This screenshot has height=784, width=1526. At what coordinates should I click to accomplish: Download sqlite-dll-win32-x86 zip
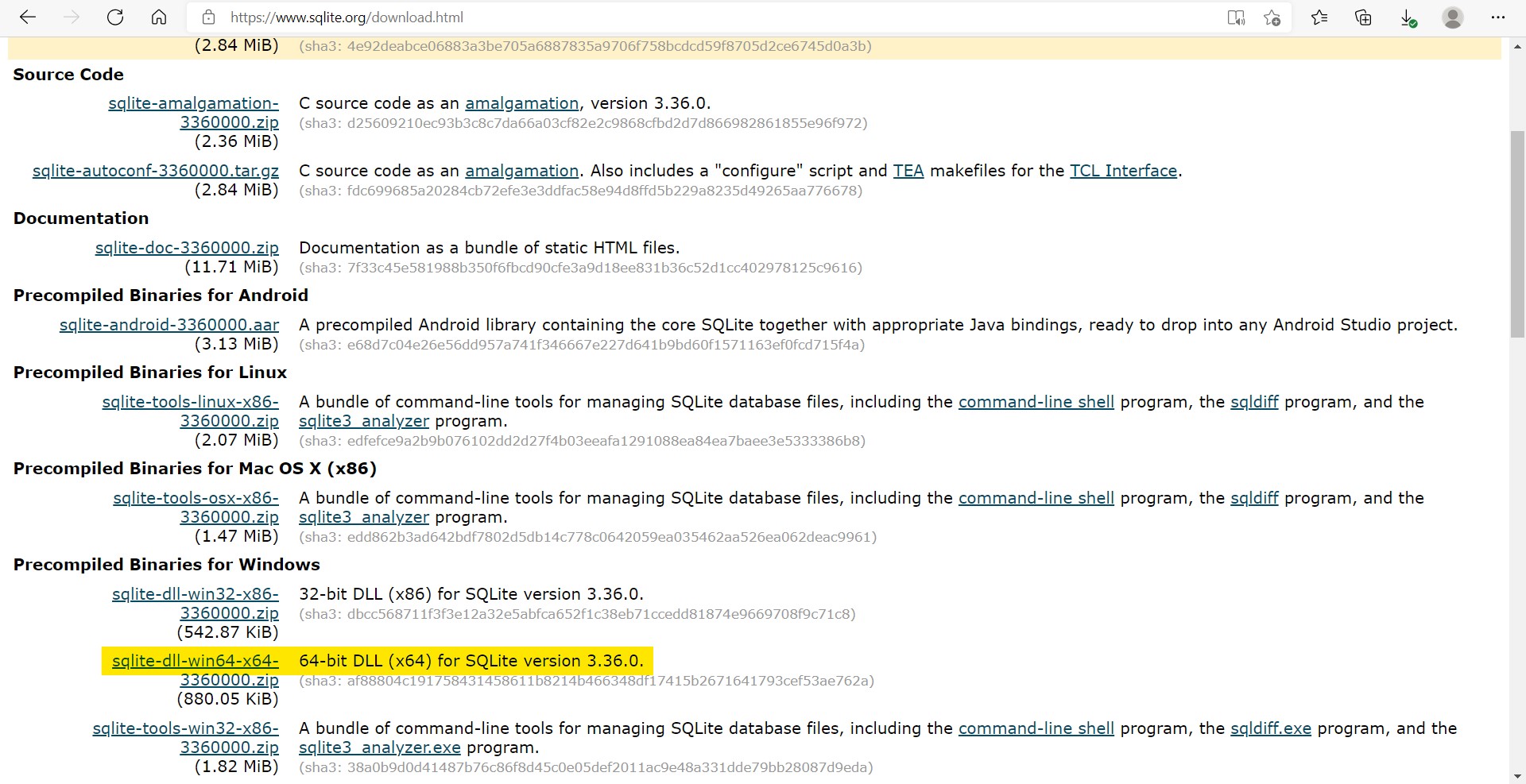coord(196,604)
